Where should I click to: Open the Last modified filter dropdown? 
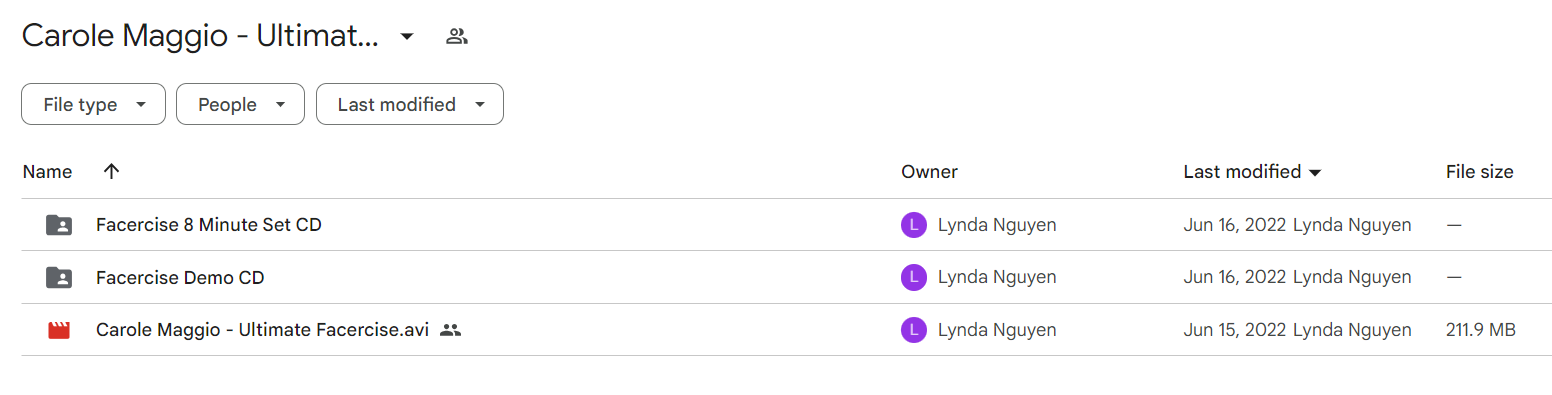click(x=410, y=104)
